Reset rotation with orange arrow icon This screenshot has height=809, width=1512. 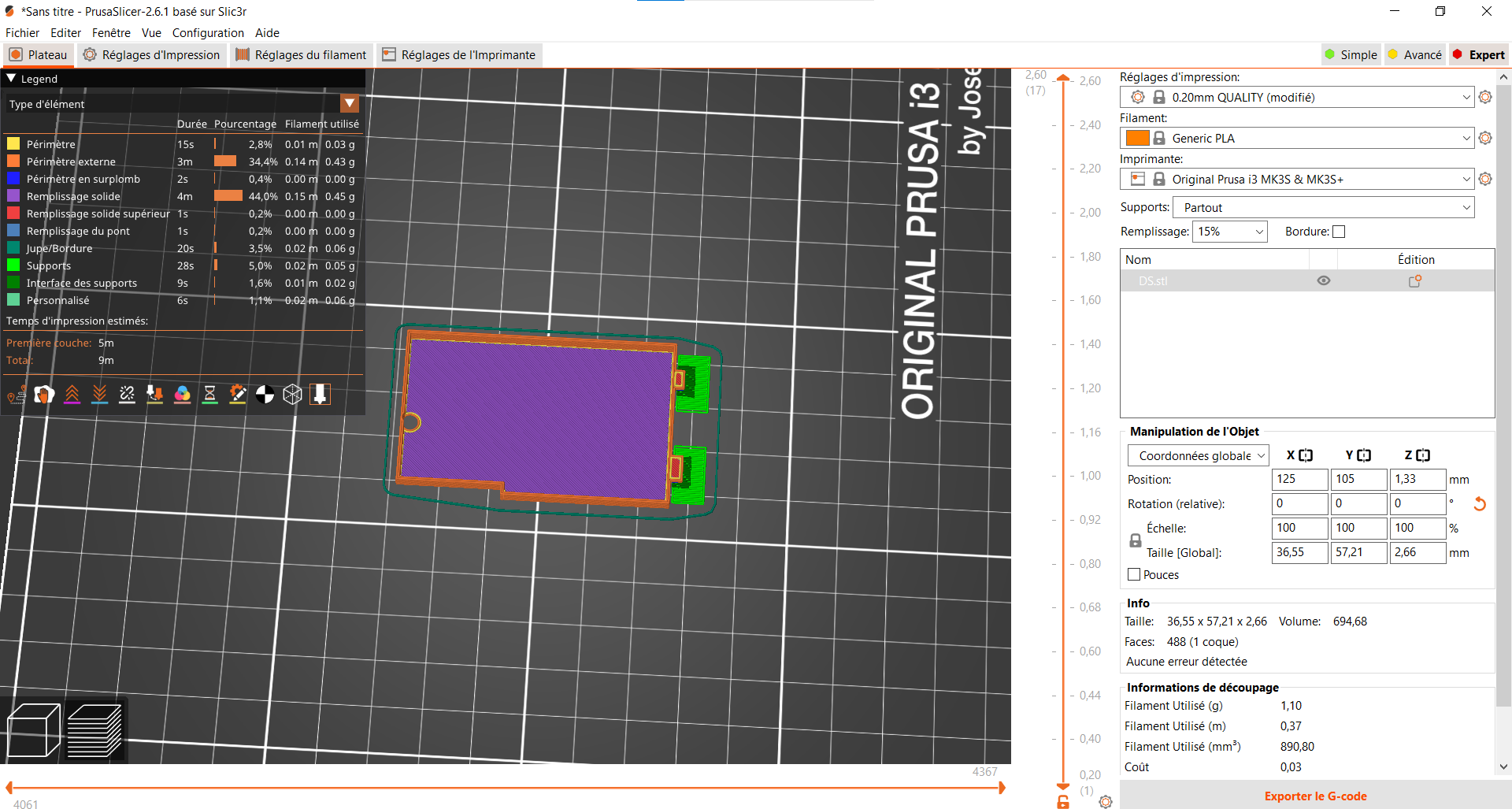1480,504
